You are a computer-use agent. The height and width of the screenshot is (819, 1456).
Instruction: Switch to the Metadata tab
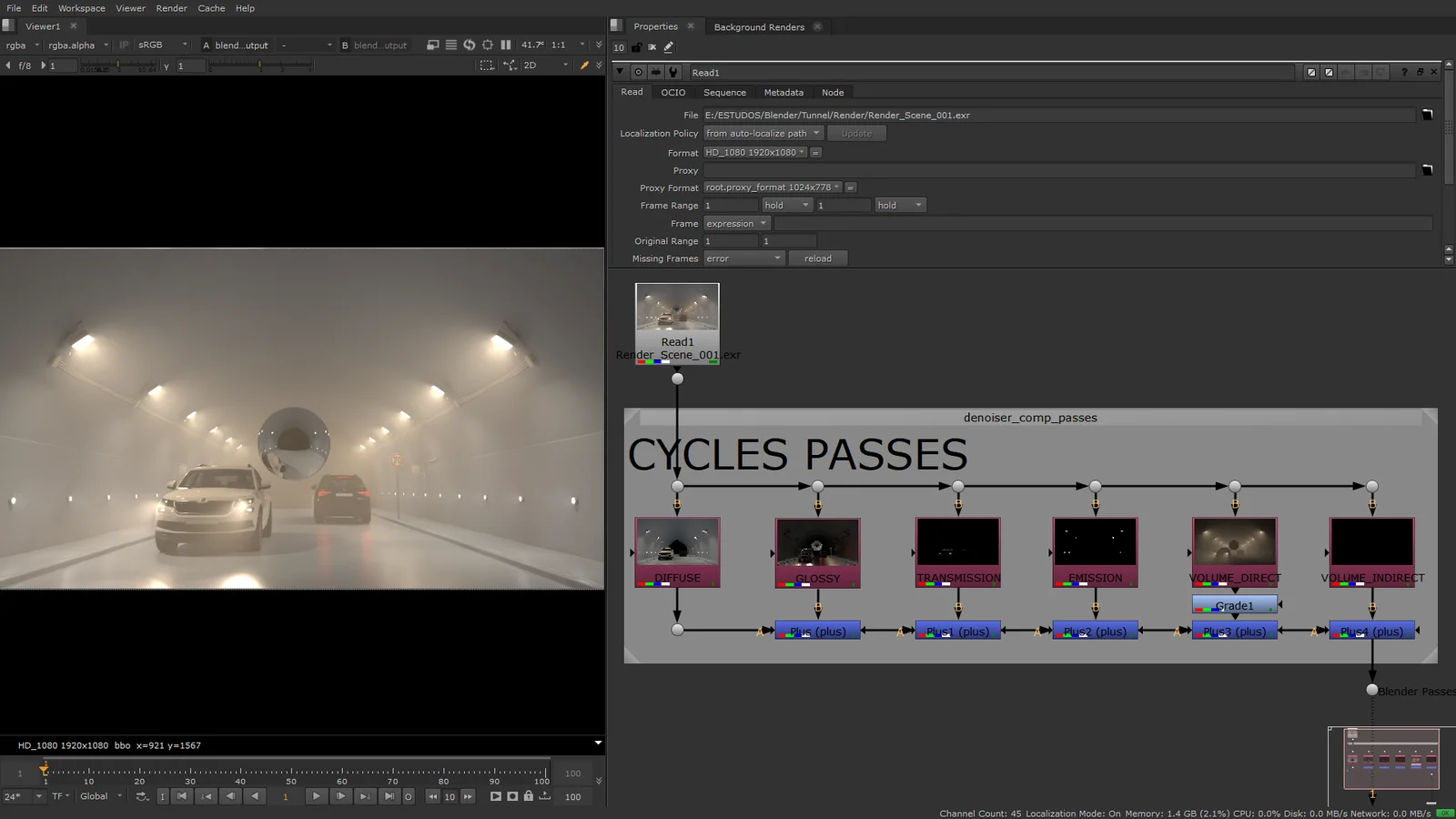(784, 92)
